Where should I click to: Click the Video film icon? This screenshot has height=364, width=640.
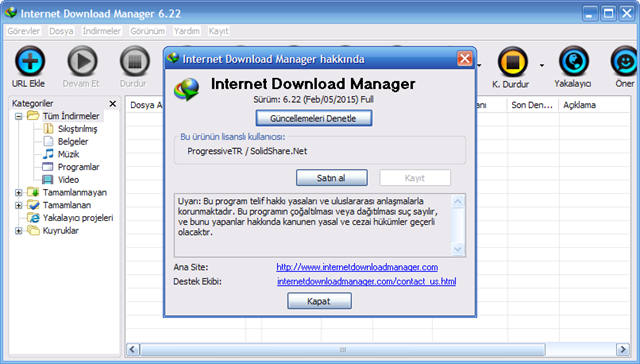pyautogui.click(x=48, y=180)
